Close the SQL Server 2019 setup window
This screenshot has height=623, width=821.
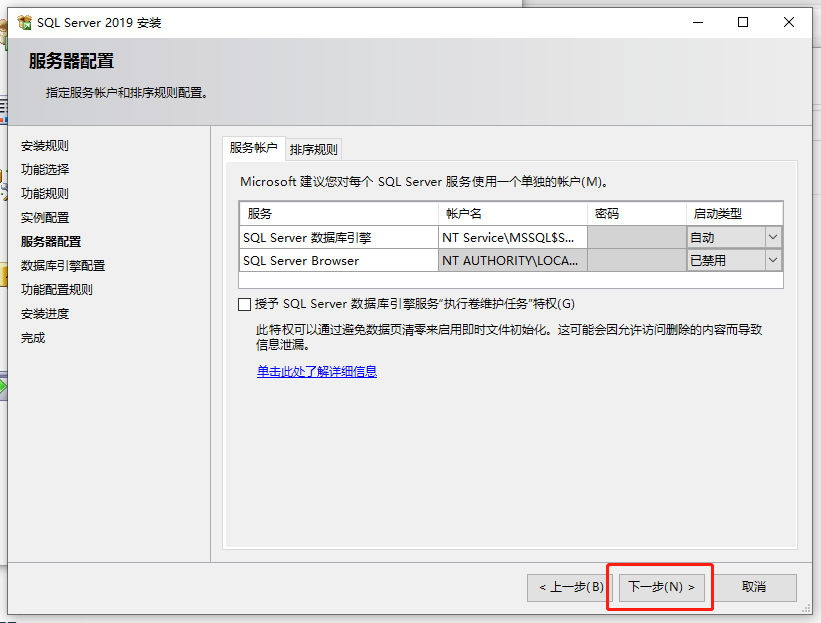(x=789, y=23)
